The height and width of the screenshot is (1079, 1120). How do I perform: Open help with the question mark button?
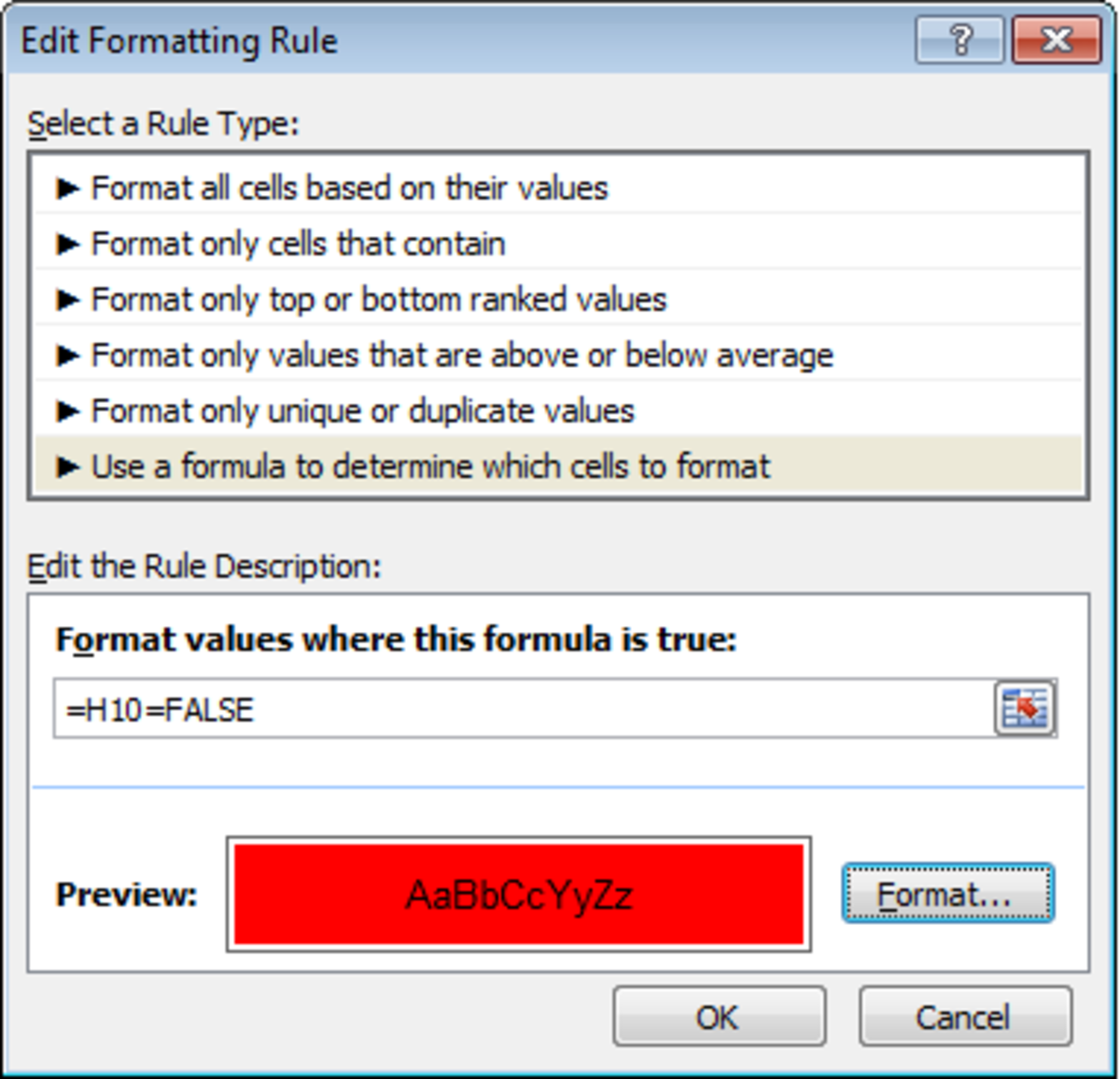959,40
